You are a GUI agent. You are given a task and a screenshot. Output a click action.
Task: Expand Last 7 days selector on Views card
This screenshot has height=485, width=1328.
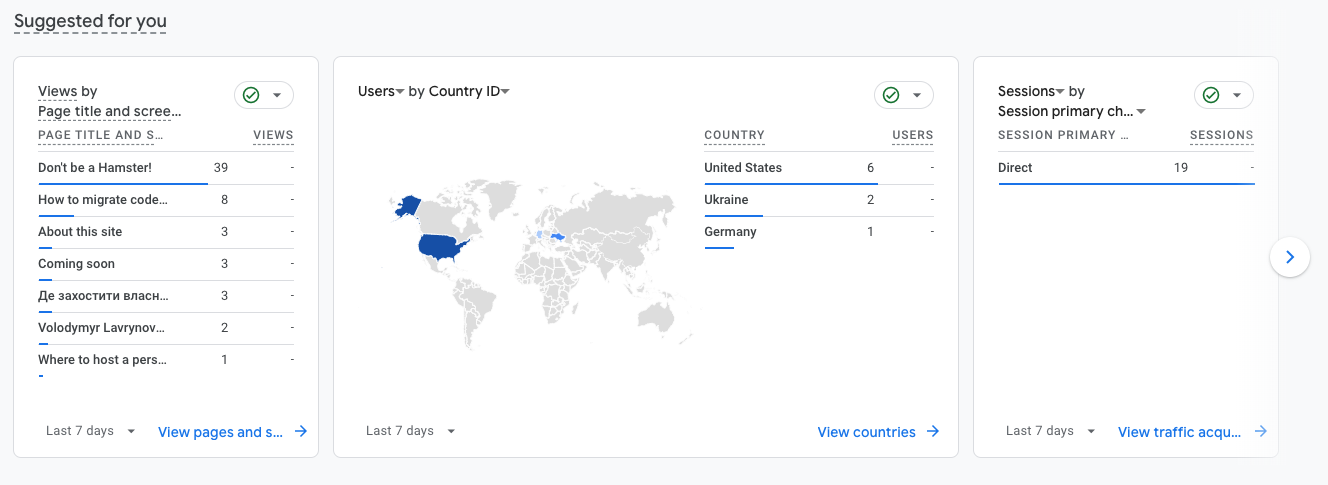point(91,431)
